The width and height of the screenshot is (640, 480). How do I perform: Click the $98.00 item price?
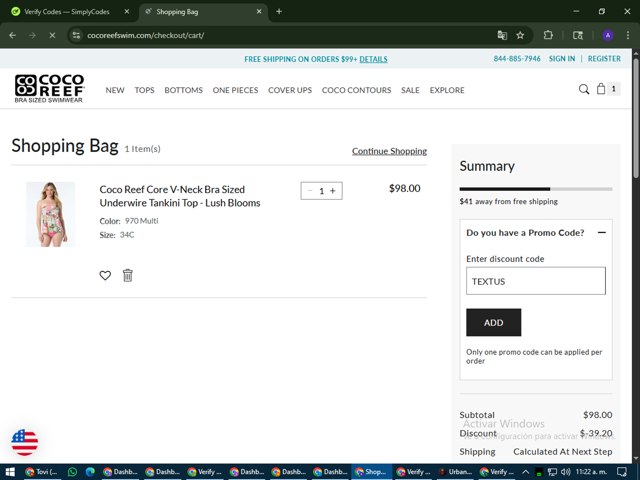[x=404, y=189]
